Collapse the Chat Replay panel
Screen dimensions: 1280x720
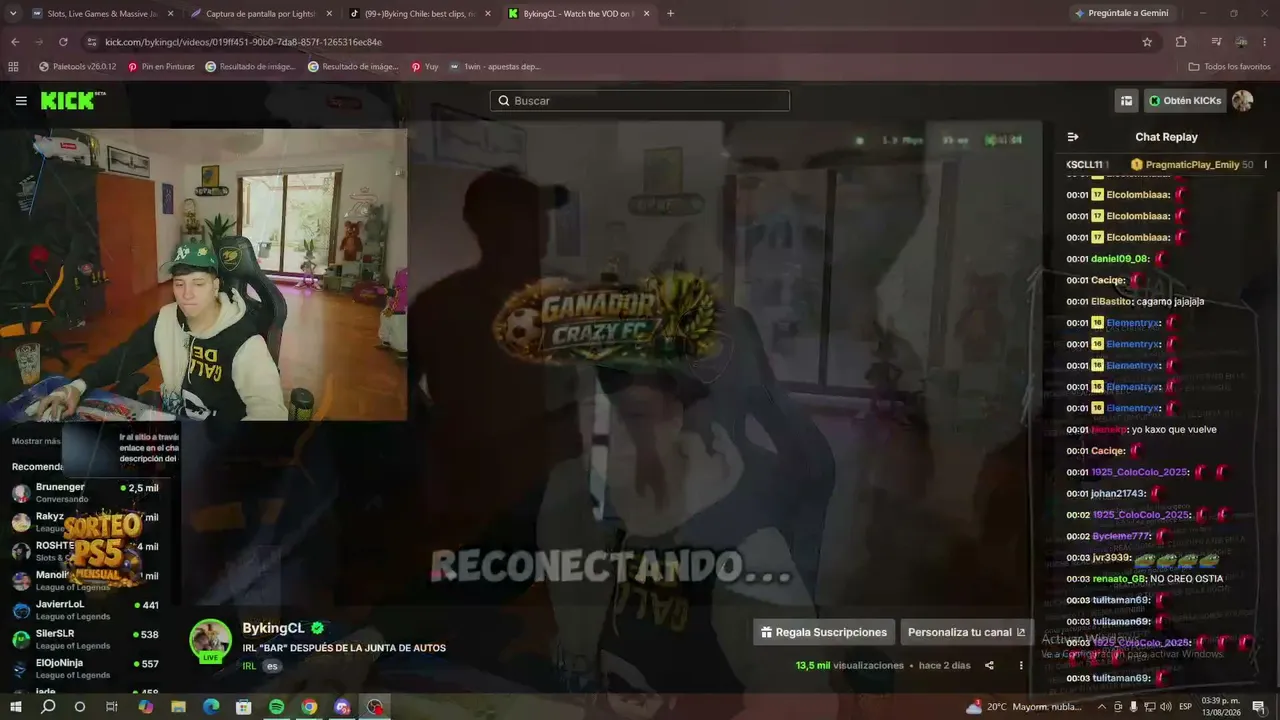tap(1073, 137)
